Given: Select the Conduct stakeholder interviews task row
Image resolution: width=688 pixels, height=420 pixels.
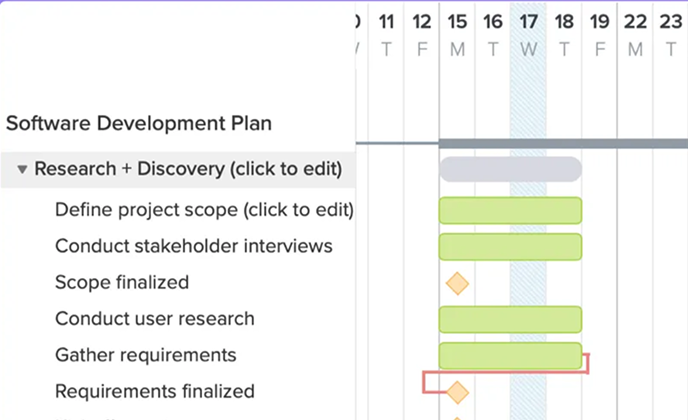Looking at the screenshot, I should [x=194, y=246].
